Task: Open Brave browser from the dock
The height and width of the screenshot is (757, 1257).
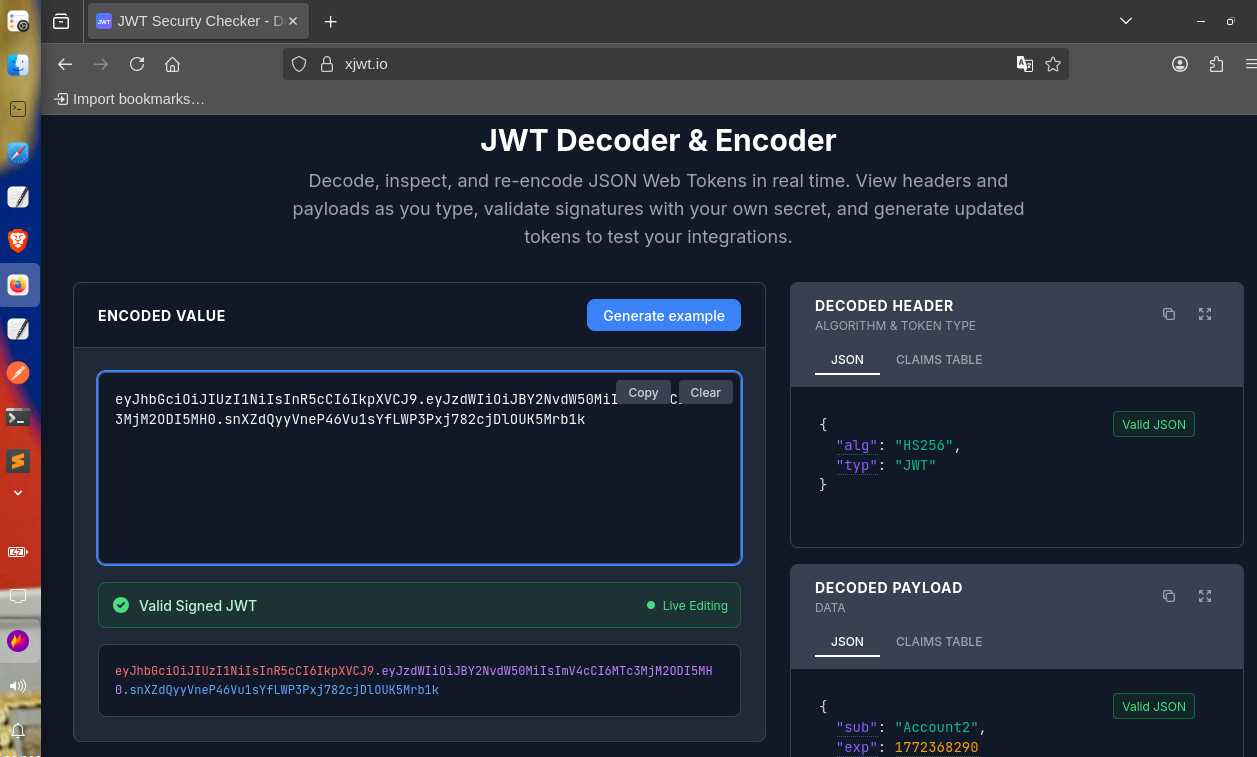Action: 18,240
